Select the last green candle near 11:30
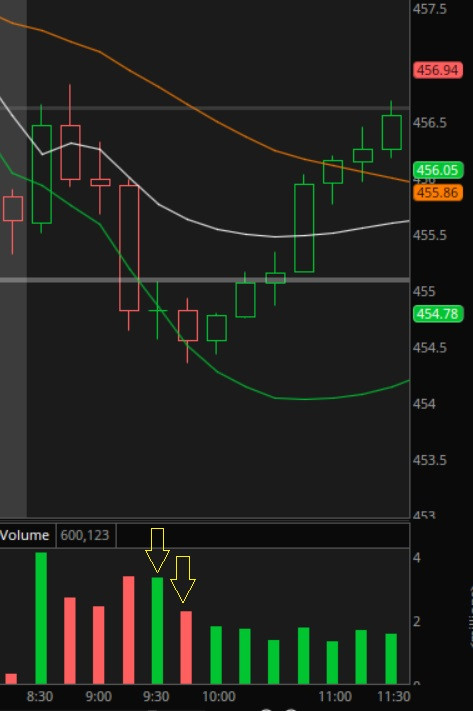The height and width of the screenshot is (711, 473). point(391,132)
